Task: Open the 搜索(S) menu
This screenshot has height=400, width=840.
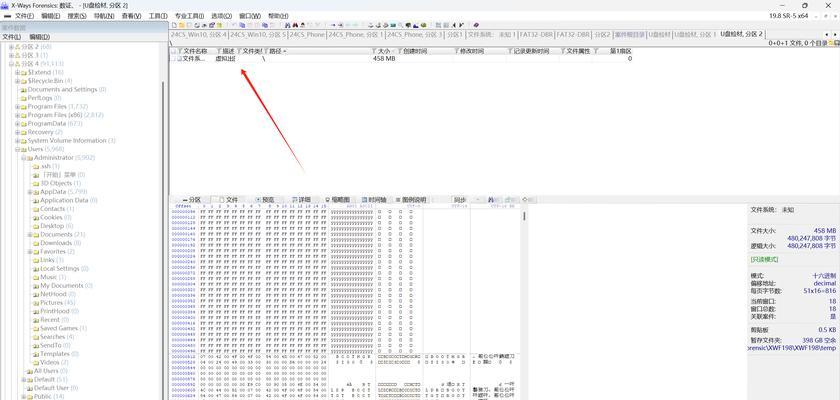Action: point(77,16)
